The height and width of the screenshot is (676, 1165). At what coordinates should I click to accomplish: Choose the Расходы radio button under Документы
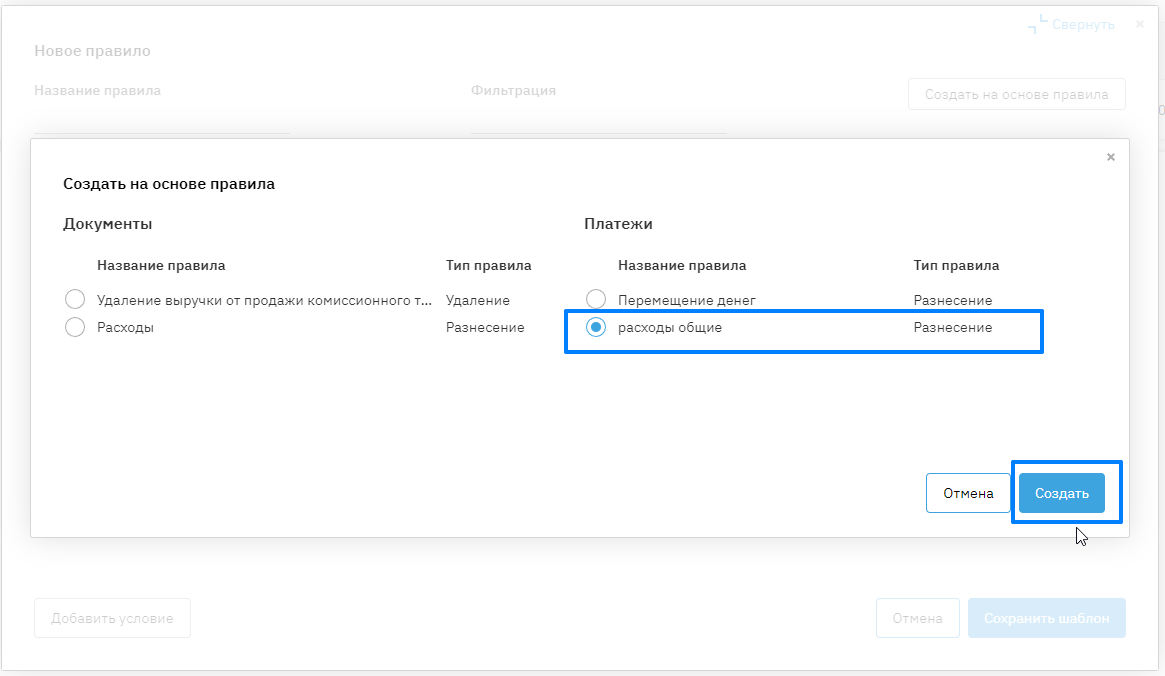coord(74,327)
